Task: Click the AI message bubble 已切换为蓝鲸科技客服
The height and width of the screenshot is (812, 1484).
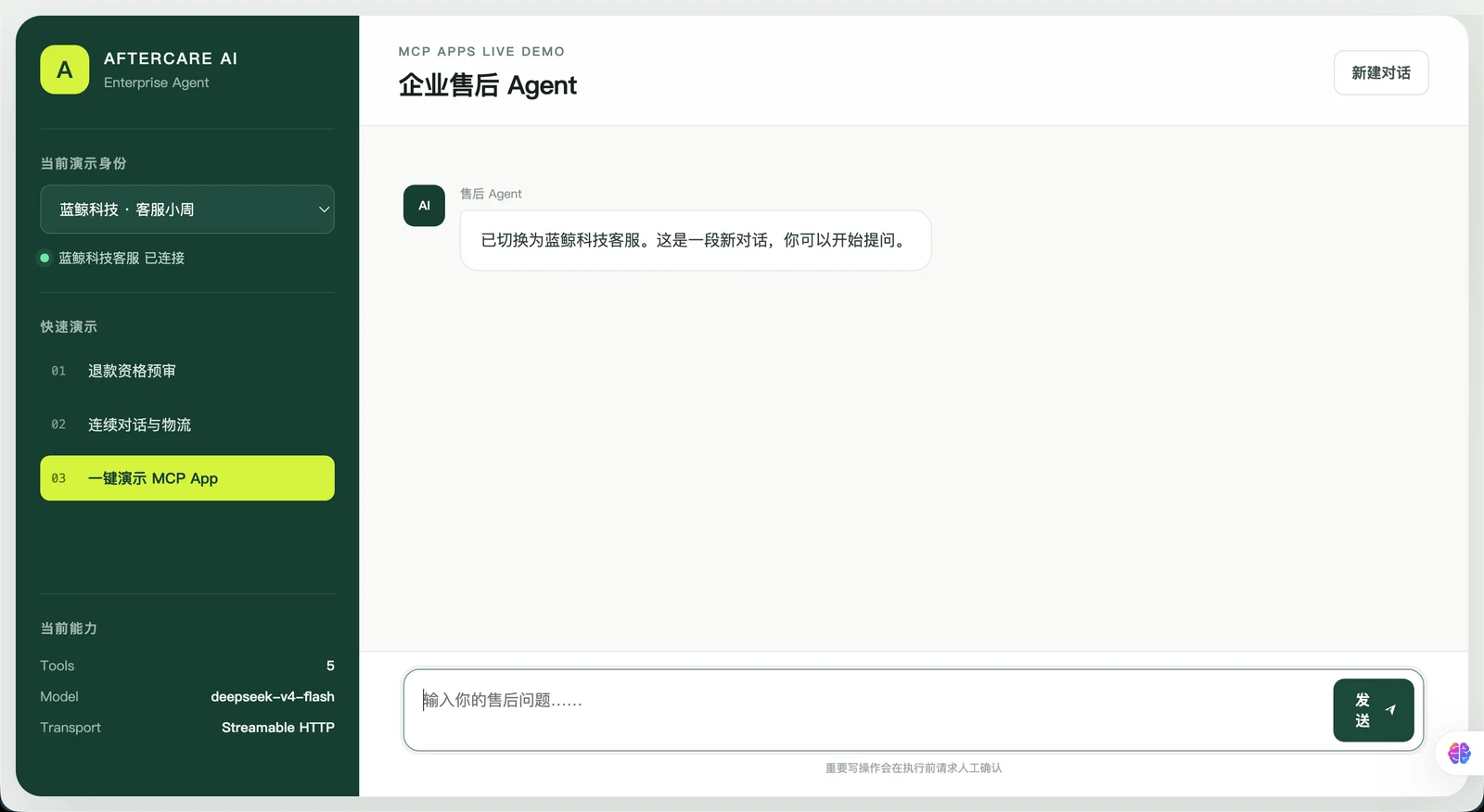Action: click(696, 240)
